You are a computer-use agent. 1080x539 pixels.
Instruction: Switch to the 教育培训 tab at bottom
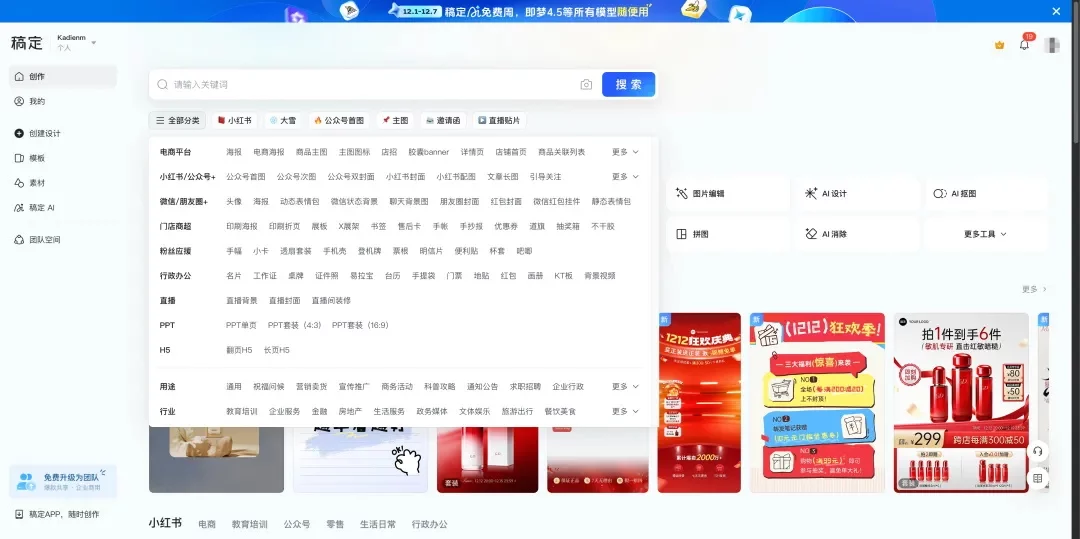249,524
